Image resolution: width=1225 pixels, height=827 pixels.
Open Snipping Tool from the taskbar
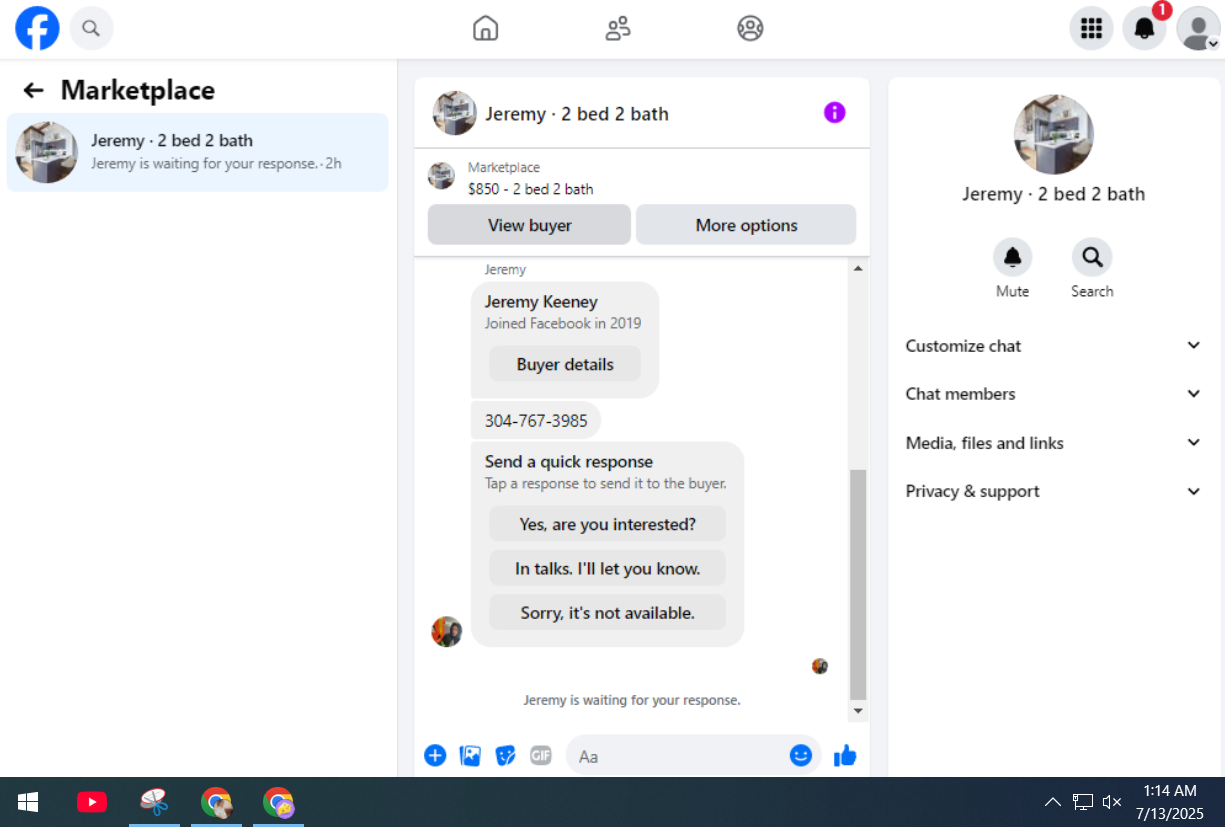(154, 802)
